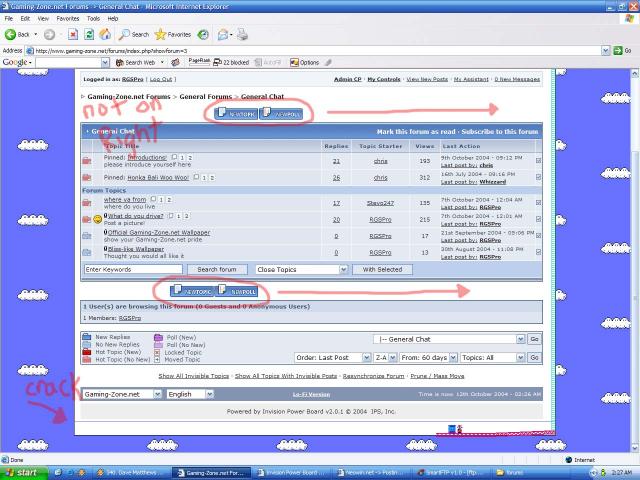The image size is (640, 480).
Task: Open the Z-A sort direction dropdown
Action: [385, 358]
